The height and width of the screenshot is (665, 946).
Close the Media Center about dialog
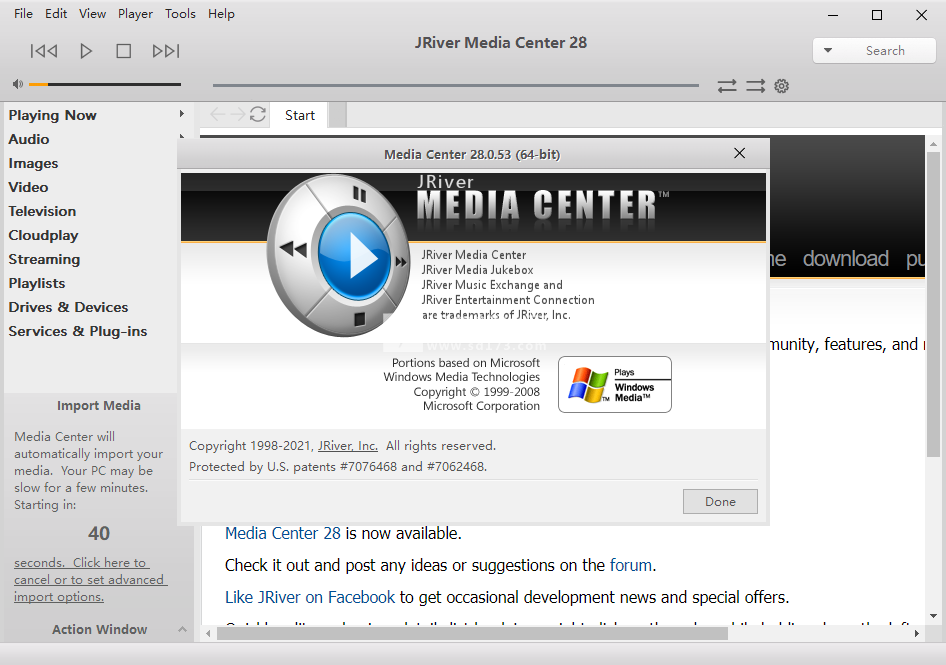(740, 153)
